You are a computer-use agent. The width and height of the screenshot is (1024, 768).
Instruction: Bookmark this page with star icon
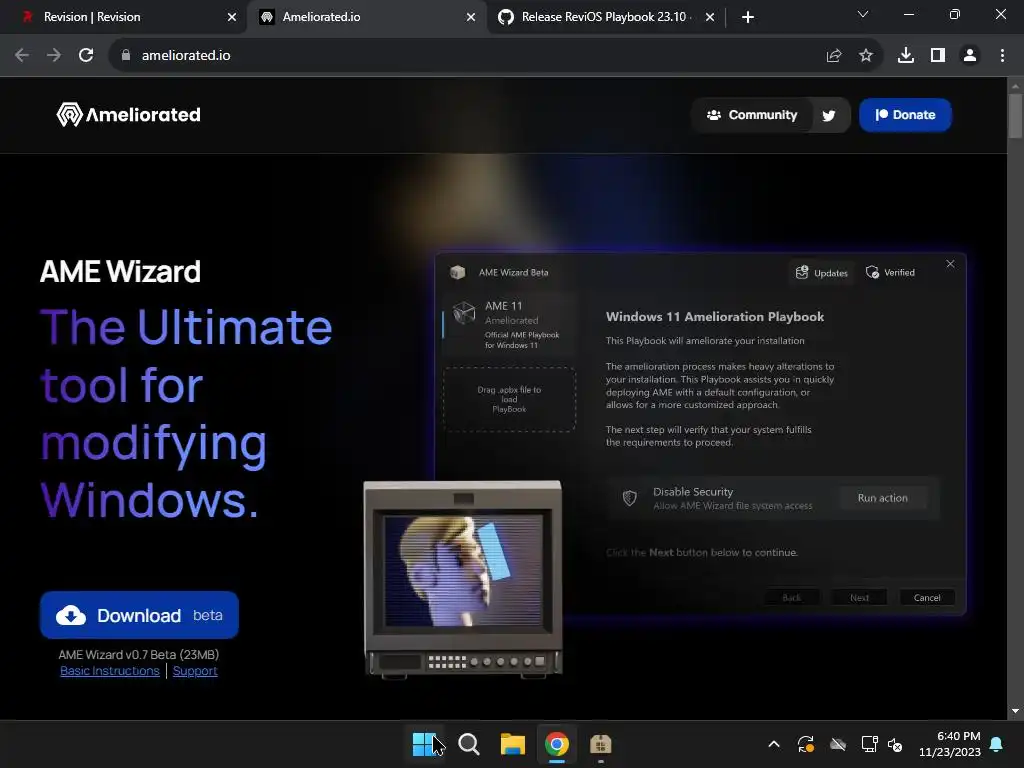(x=866, y=56)
